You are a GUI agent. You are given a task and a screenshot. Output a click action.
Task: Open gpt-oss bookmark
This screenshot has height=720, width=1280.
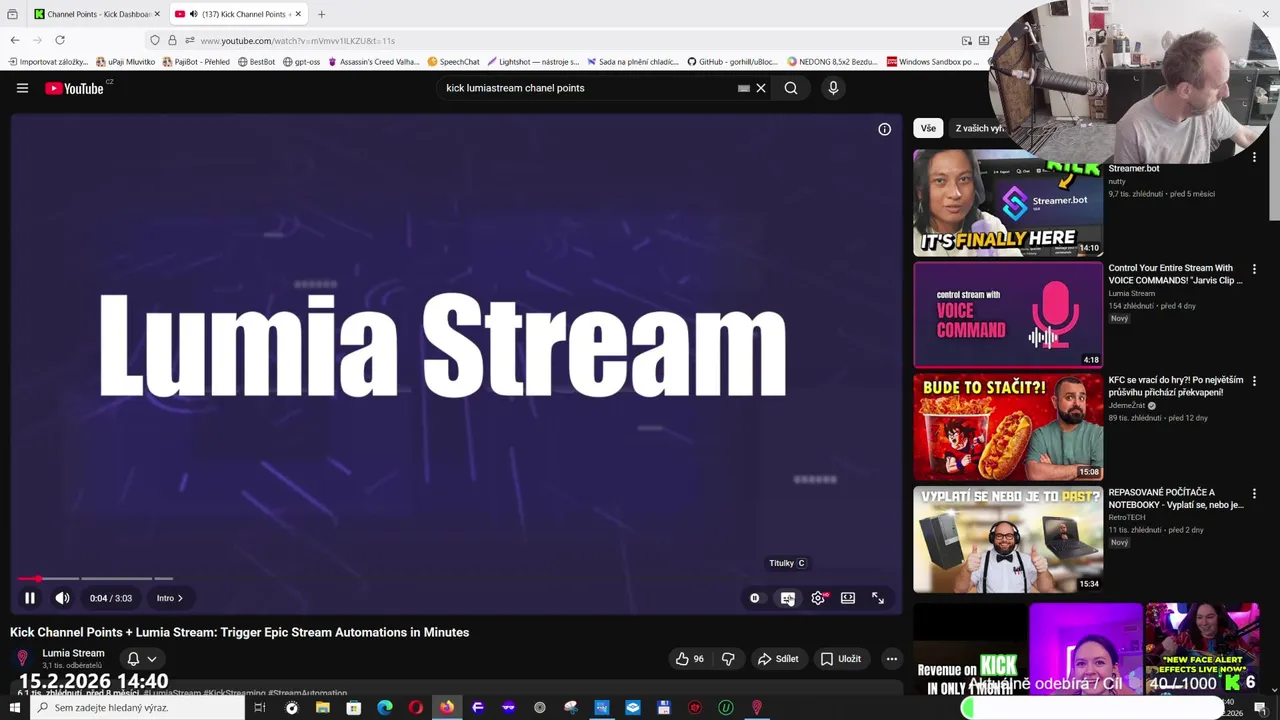[x=301, y=62]
